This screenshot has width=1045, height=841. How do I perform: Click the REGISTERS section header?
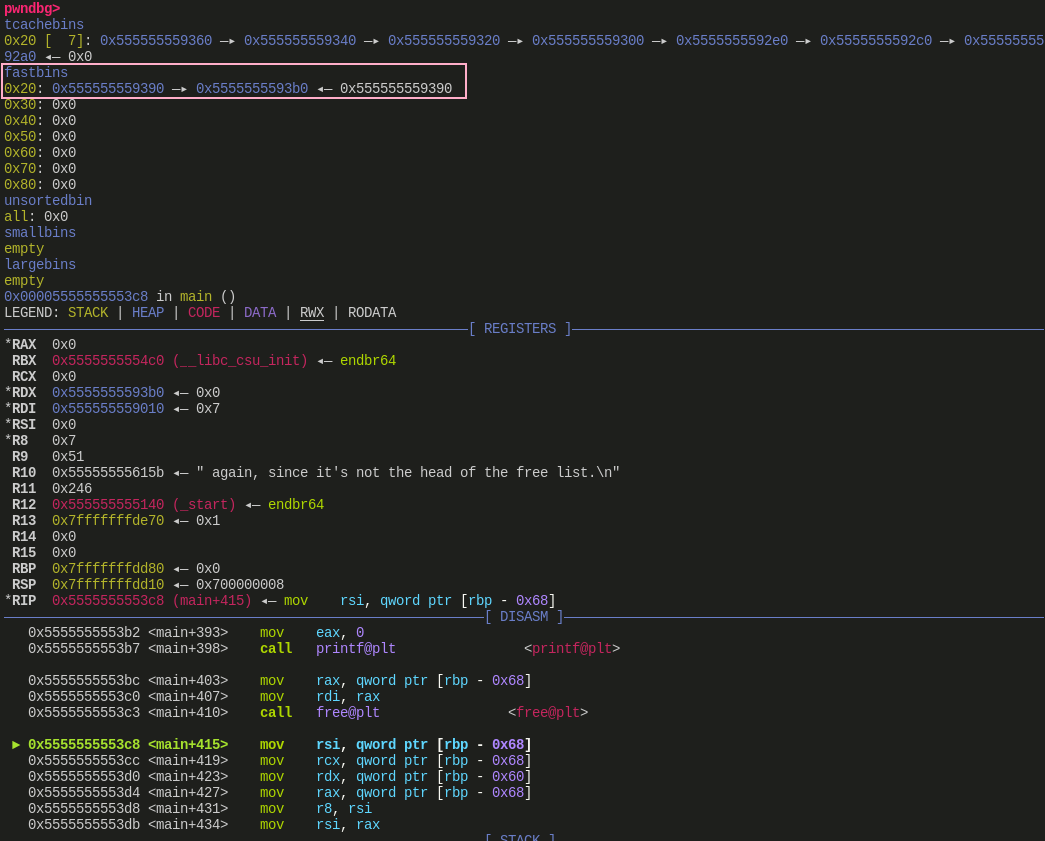tap(520, 329)
